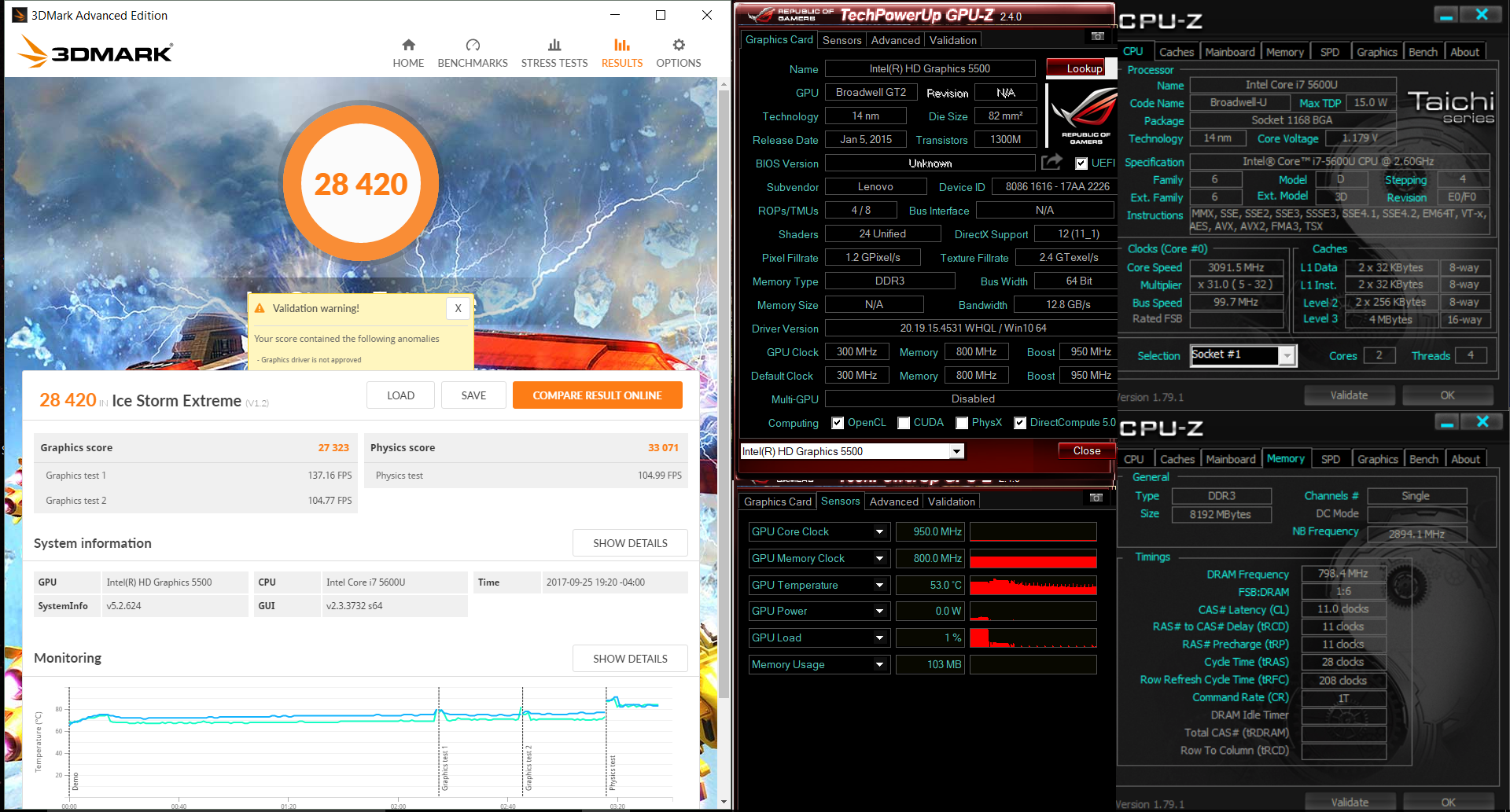Click the Physics test marker in monitoring chart

tap(612, 773)
